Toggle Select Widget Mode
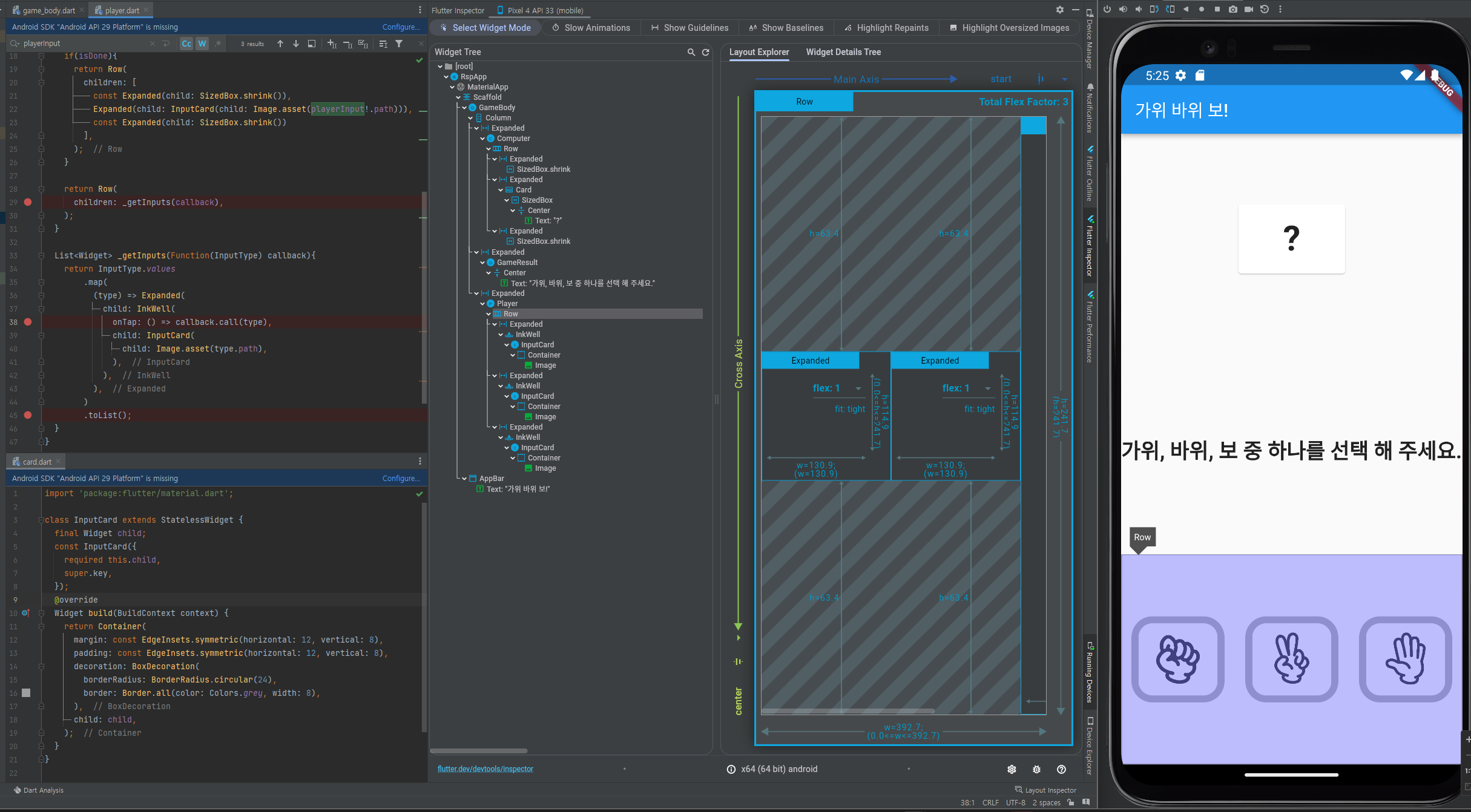This screenshot has width=1471, height=812. coord(485,28)
